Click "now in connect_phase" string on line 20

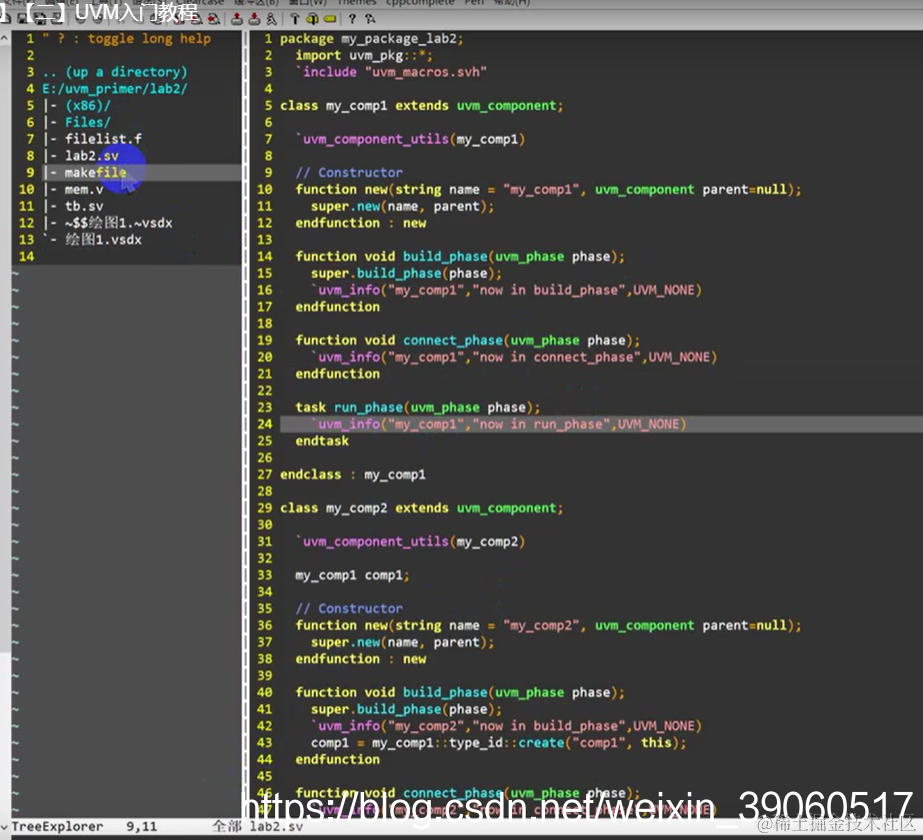click(556, 357)
